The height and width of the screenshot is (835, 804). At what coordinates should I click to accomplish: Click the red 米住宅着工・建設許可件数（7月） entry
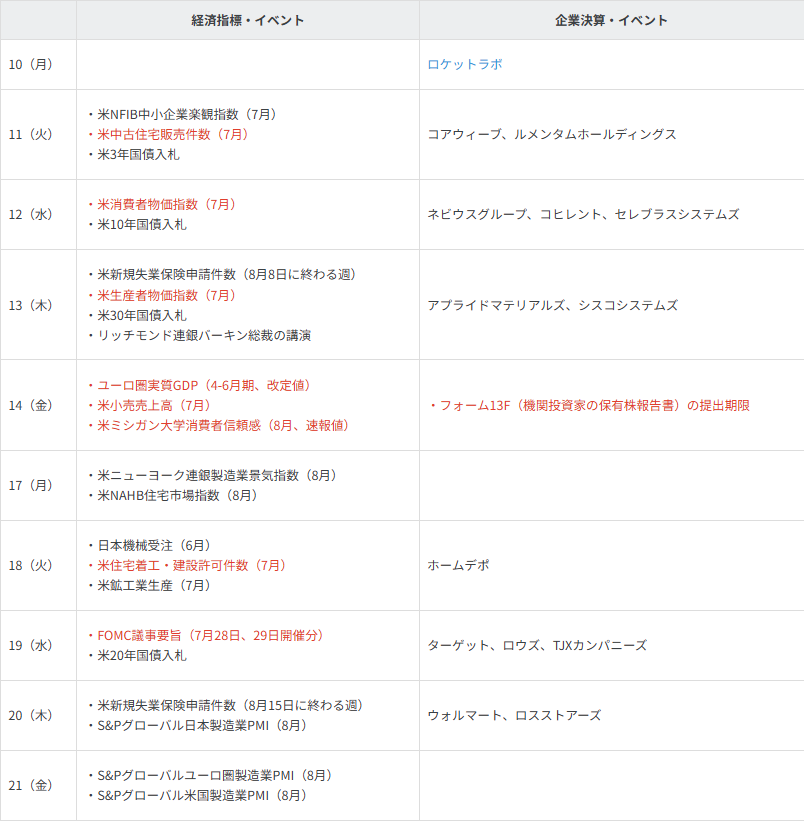click(x=188, y=566)
